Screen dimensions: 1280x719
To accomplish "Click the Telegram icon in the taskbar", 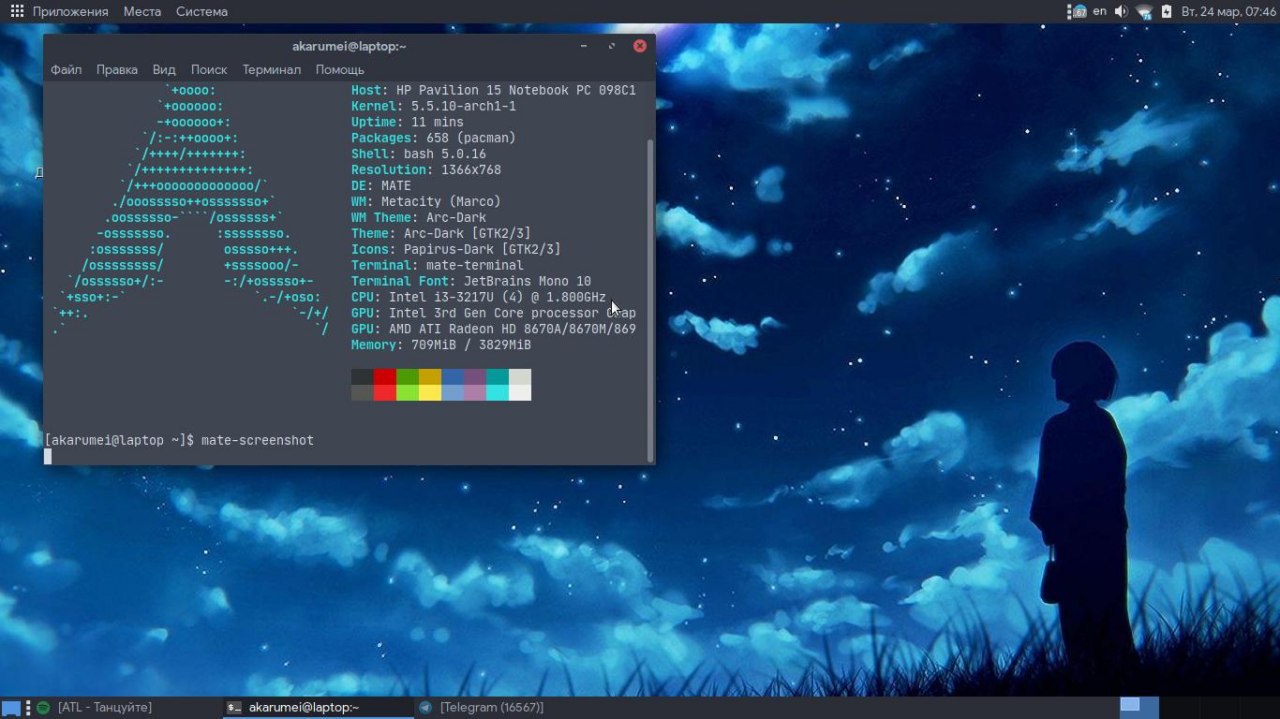I will (x=425, y=708).
